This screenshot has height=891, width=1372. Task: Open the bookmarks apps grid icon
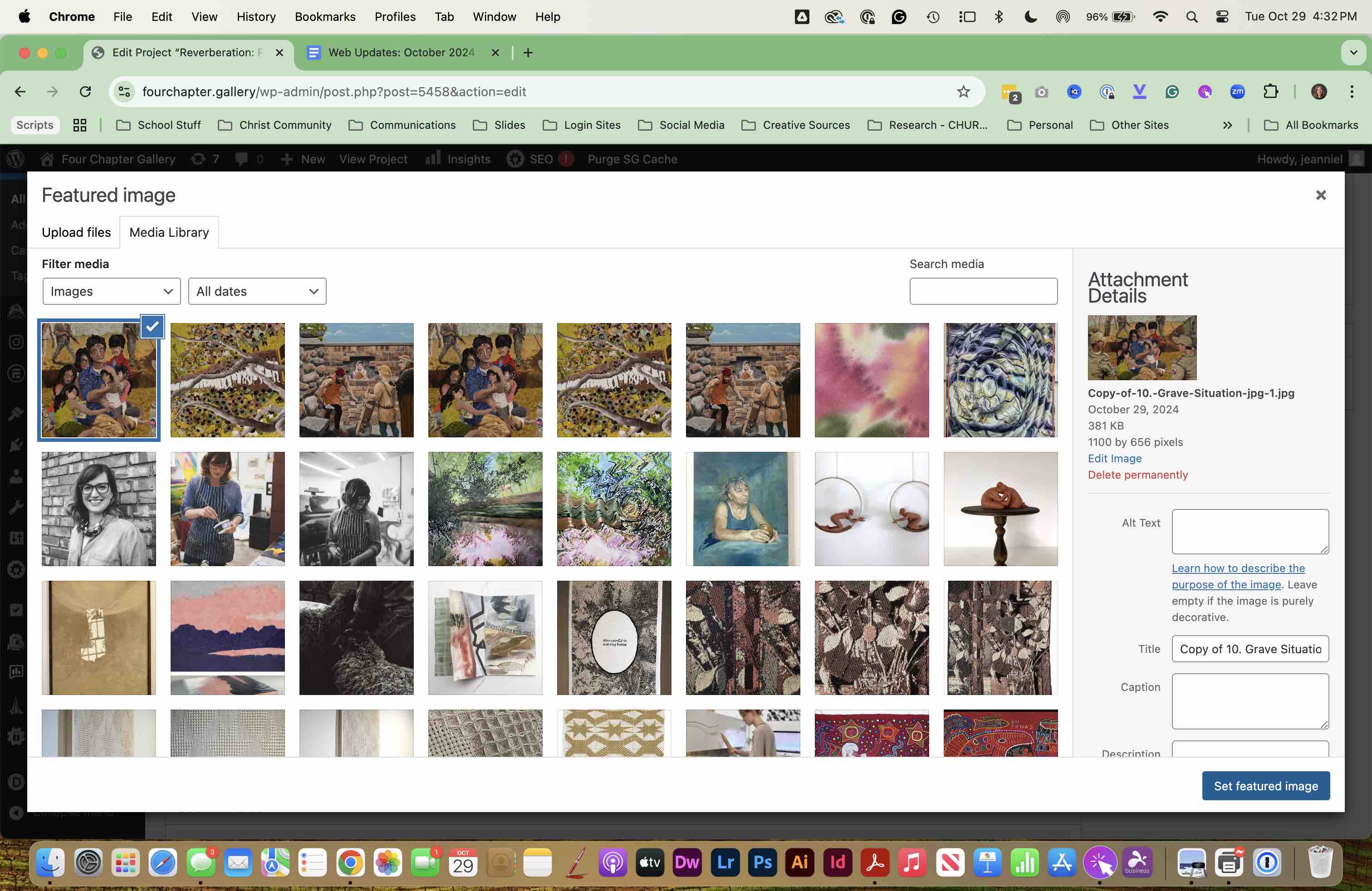pyautogui.click(x=79, y=125)
